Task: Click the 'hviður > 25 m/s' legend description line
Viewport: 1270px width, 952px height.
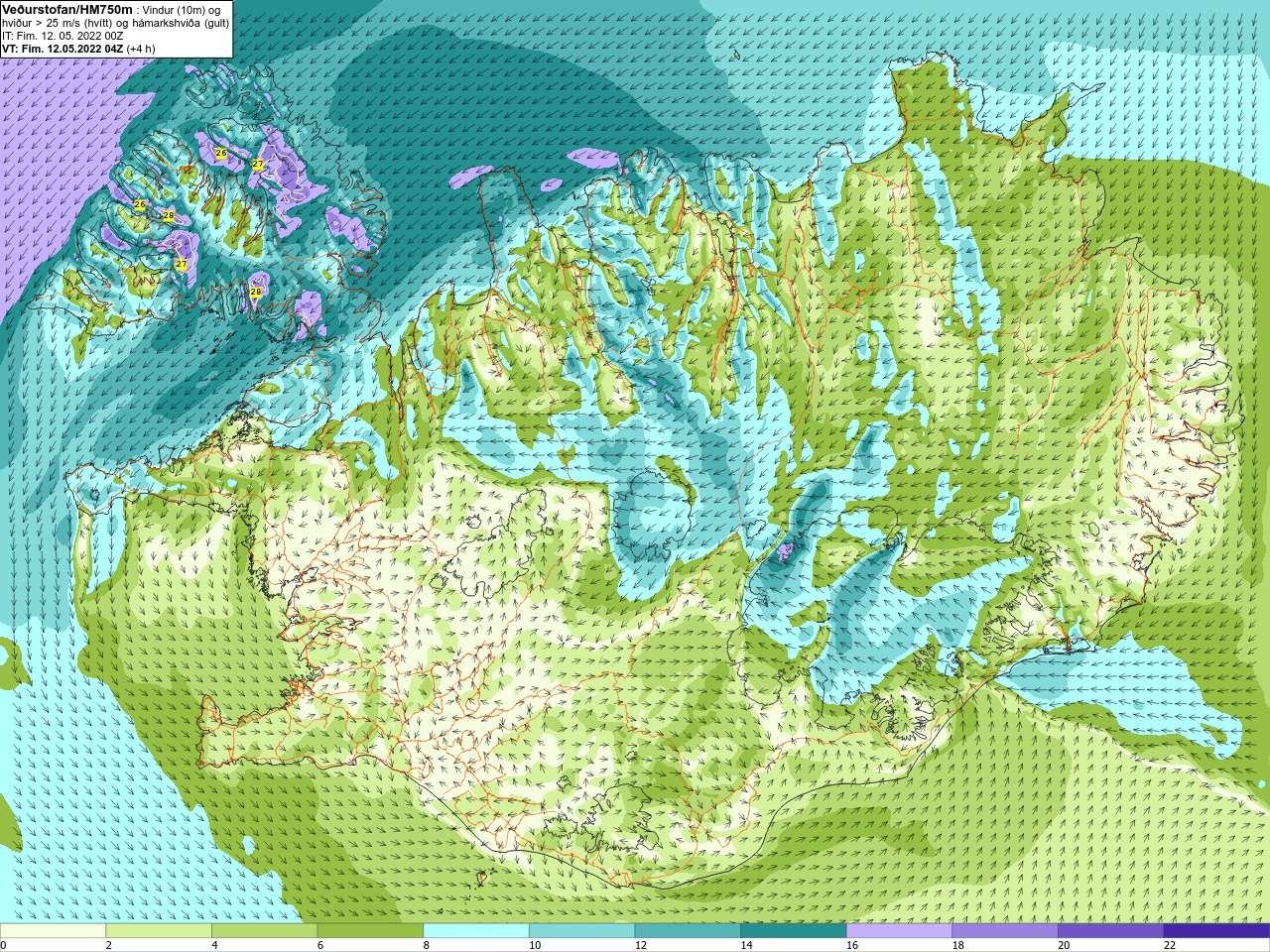Action: (115, 22)
